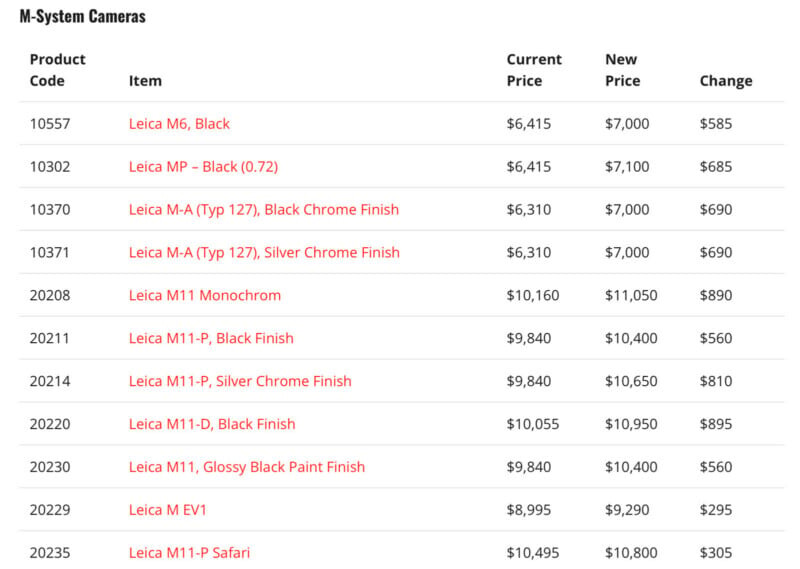Open the Leica M6, Black link

(179, 124)
